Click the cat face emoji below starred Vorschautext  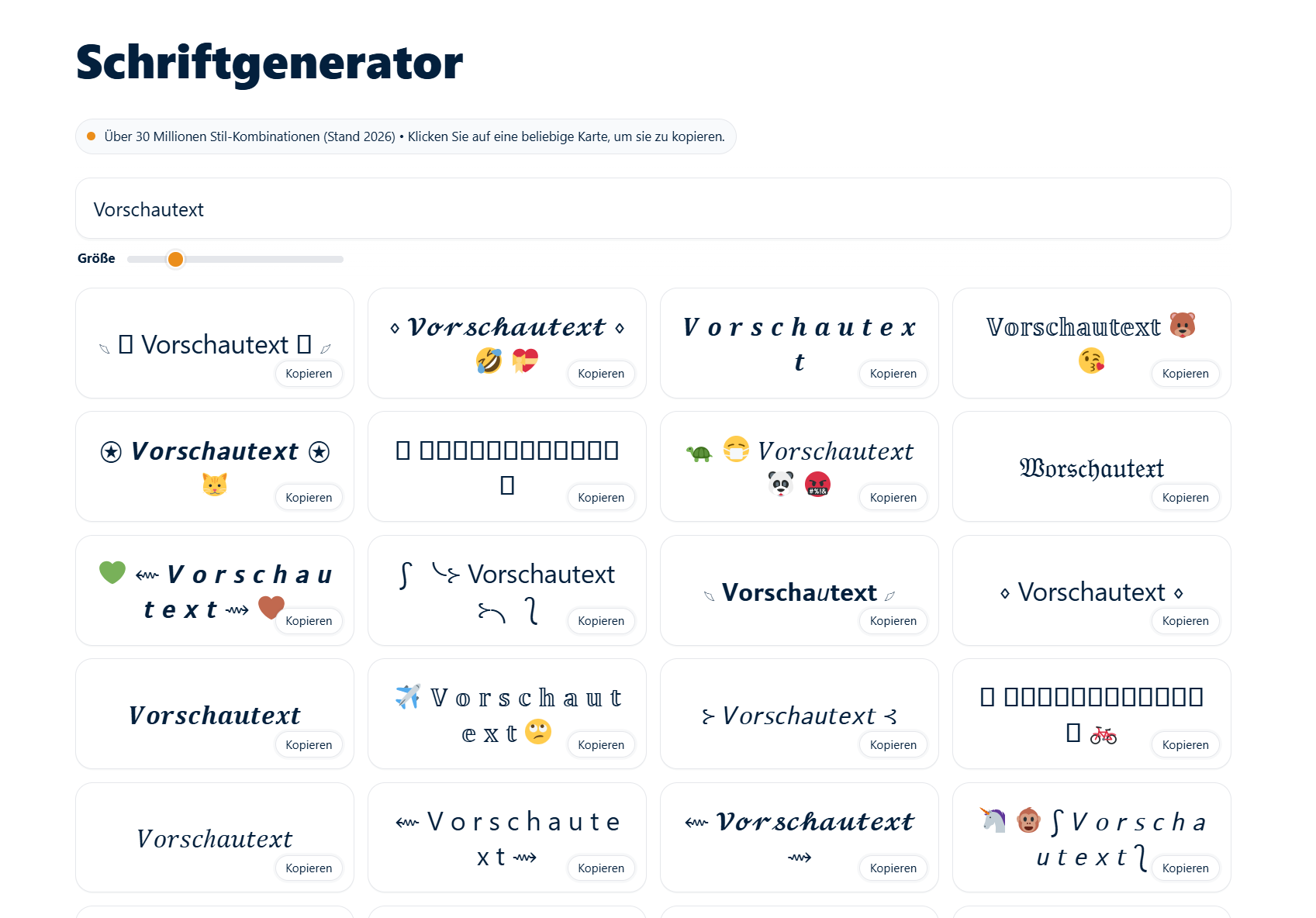pyautogui.click(x=215, y=485)
